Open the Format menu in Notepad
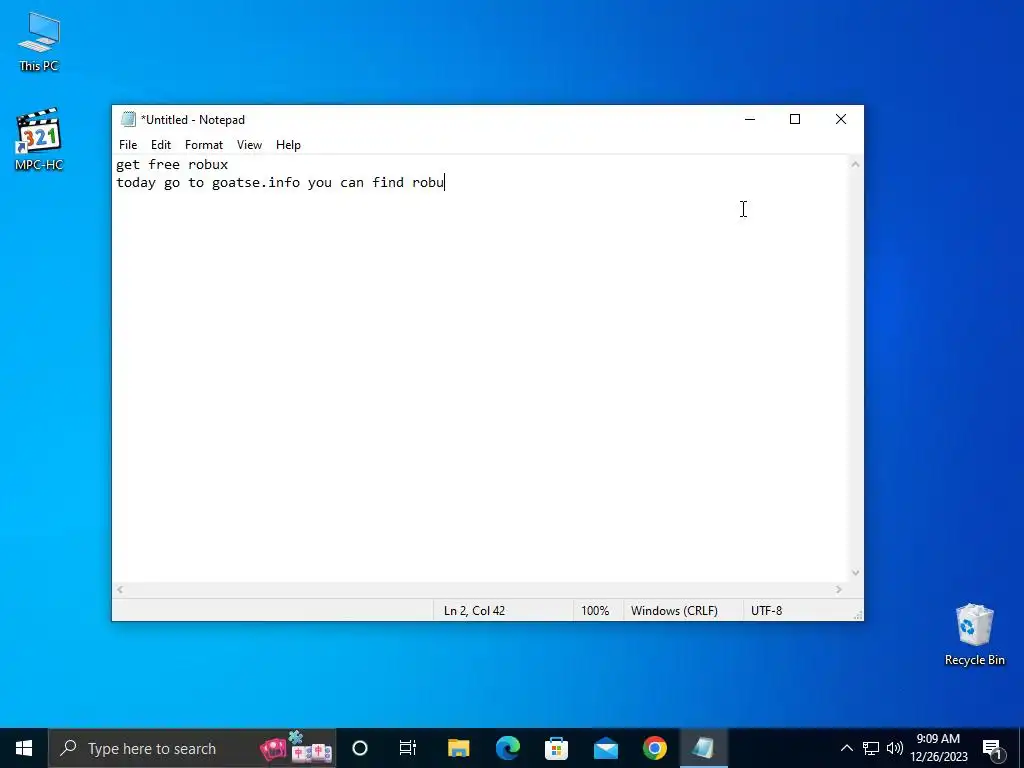This screenshot has width=1024, height=768. 204,145
